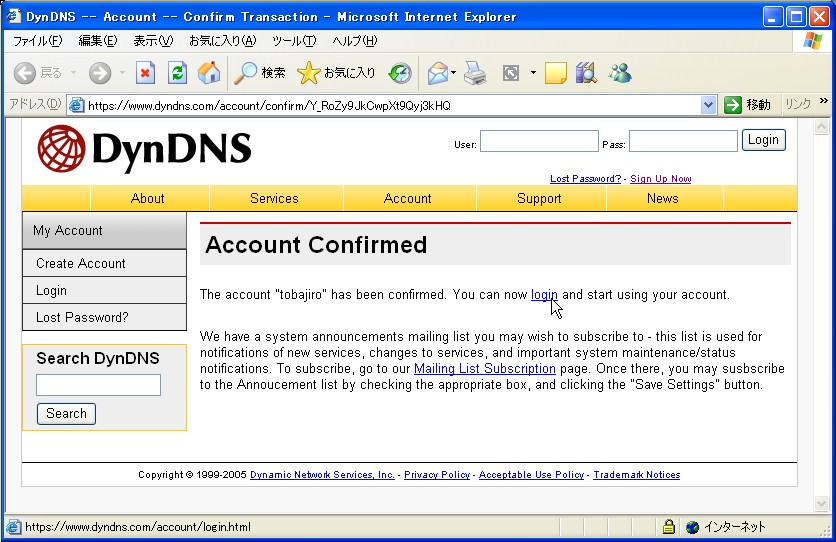Click Login in sidebar menu
Screen dimensions: 836x542
(104, 290)
